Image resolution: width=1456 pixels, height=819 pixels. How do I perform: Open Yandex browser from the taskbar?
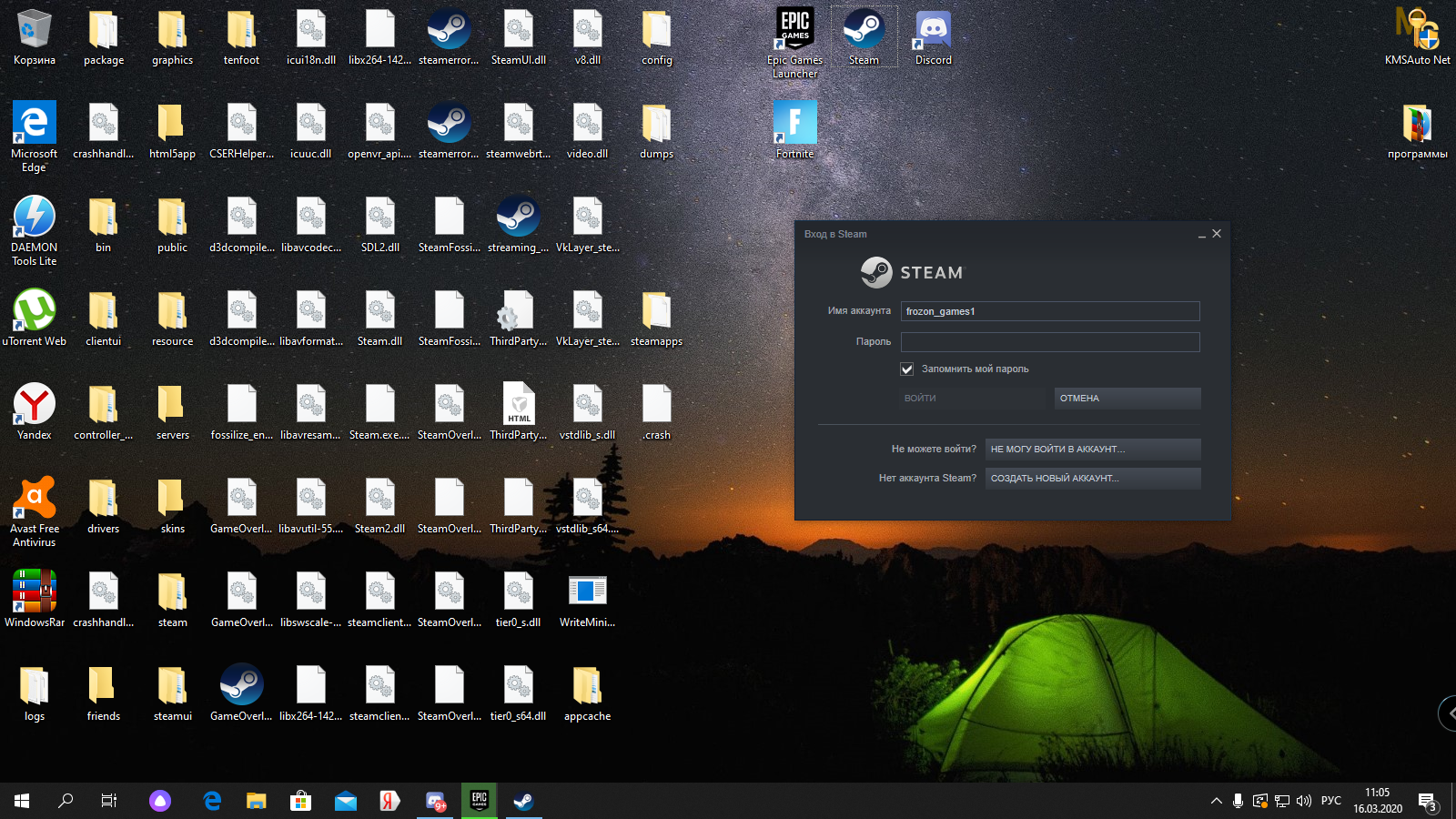coord(389,801)
